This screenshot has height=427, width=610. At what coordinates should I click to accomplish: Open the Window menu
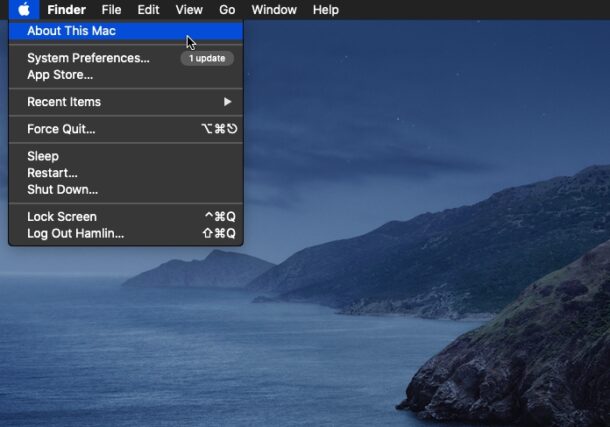(x=274, y=10)
